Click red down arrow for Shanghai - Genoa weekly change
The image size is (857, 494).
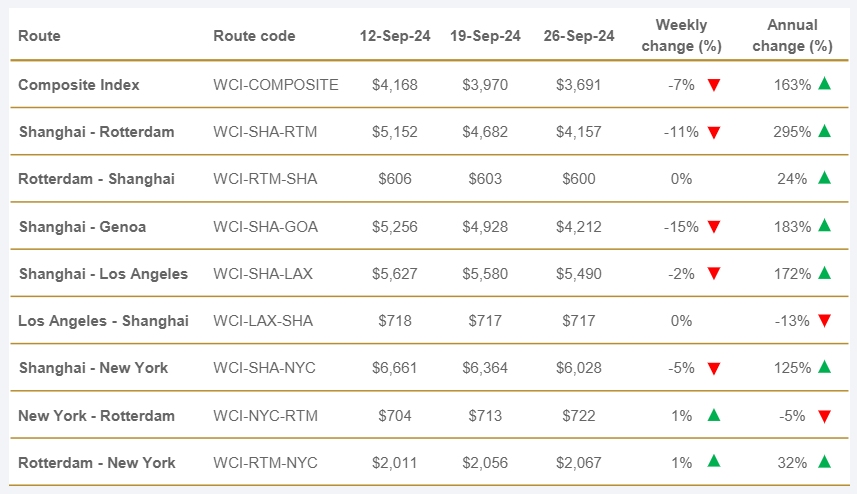point(714,227)
